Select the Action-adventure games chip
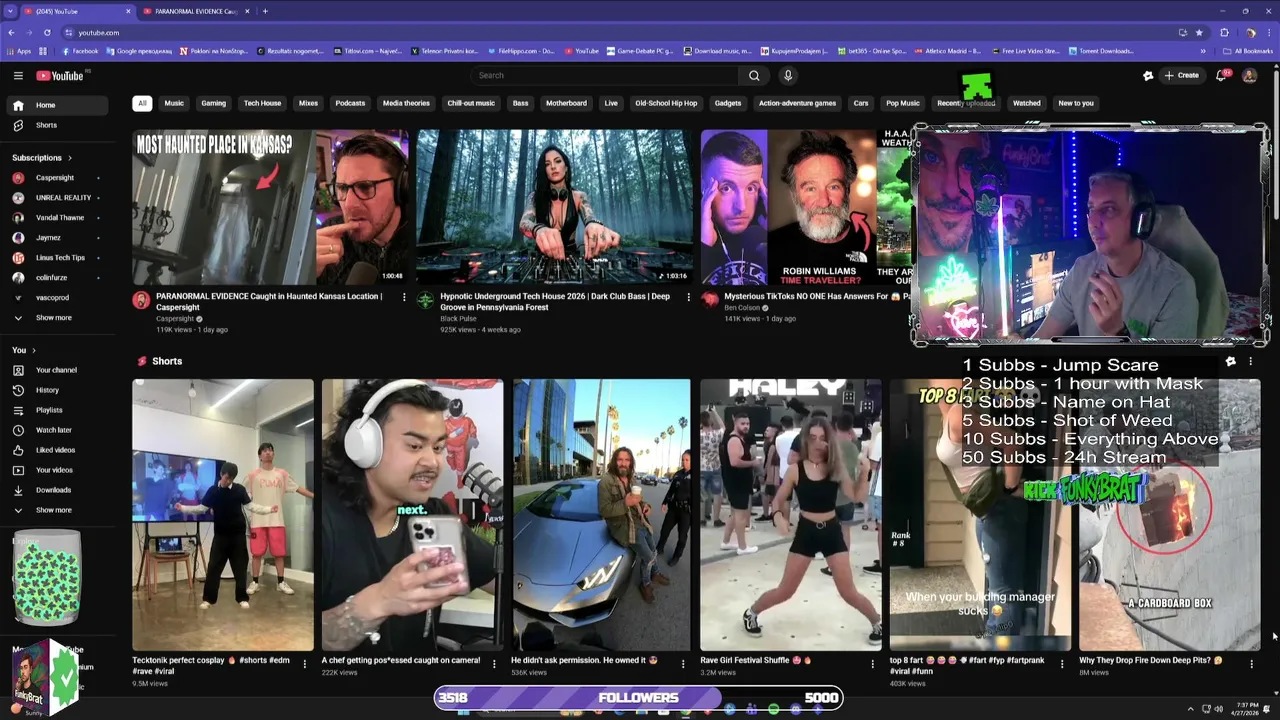This screenshot has height=720, width=1280. click(797, 103)
